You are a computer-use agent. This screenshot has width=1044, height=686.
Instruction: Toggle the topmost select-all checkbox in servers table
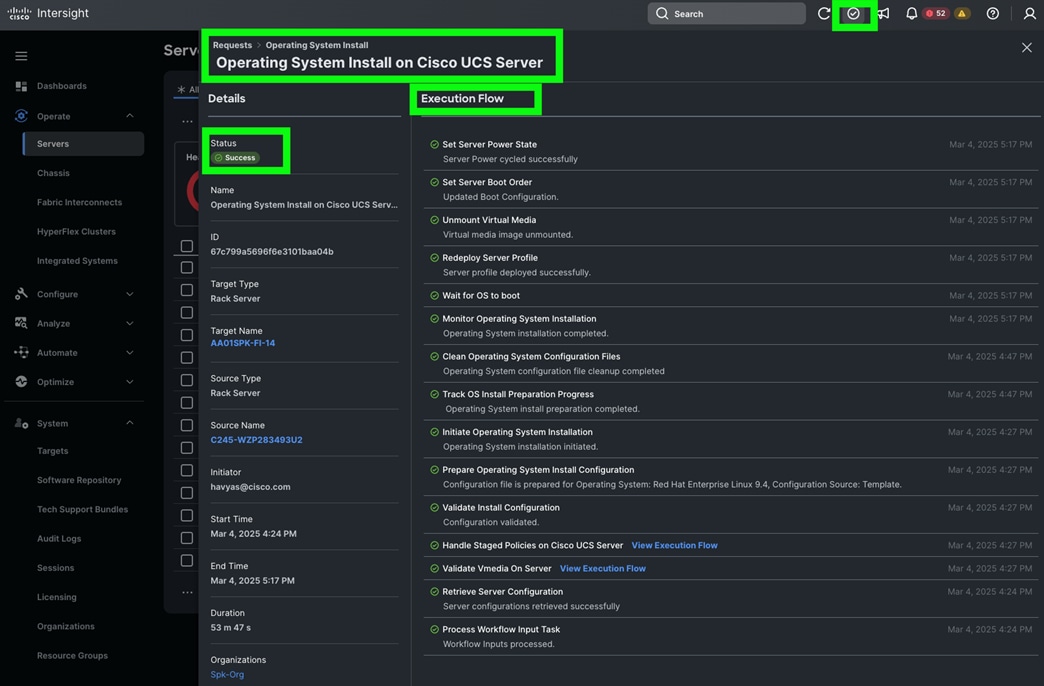point(187,246)
